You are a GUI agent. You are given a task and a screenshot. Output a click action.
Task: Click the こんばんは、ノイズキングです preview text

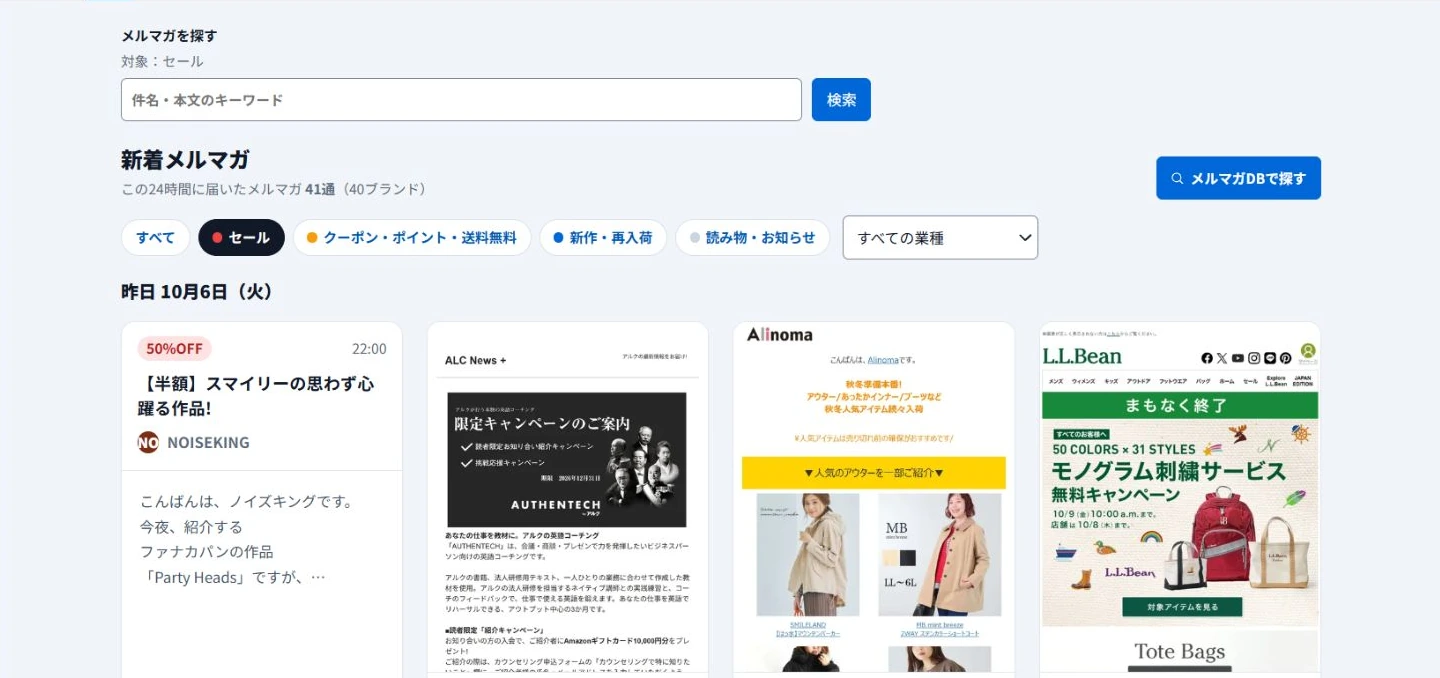pos(247,501)
